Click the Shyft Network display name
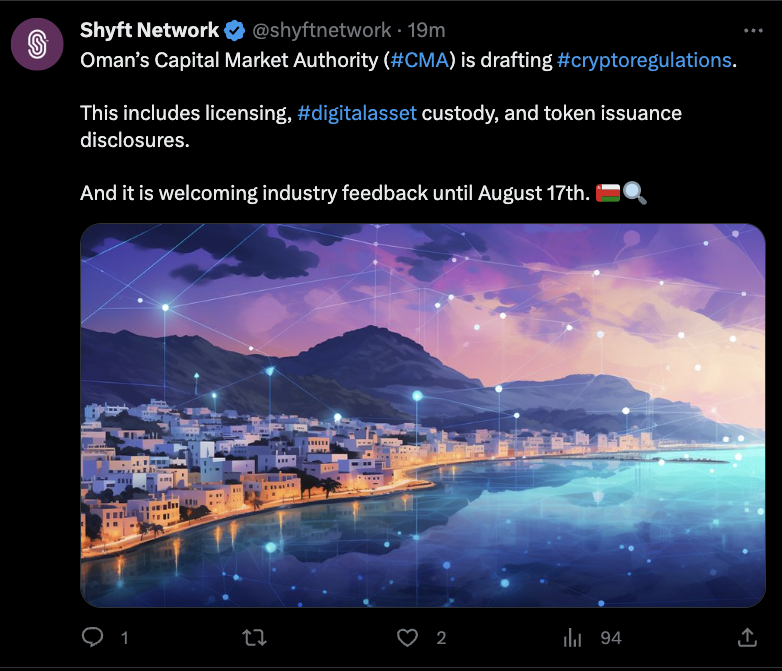Image resolution: width=782 pixels, height=671 pixels. point(149,30)
